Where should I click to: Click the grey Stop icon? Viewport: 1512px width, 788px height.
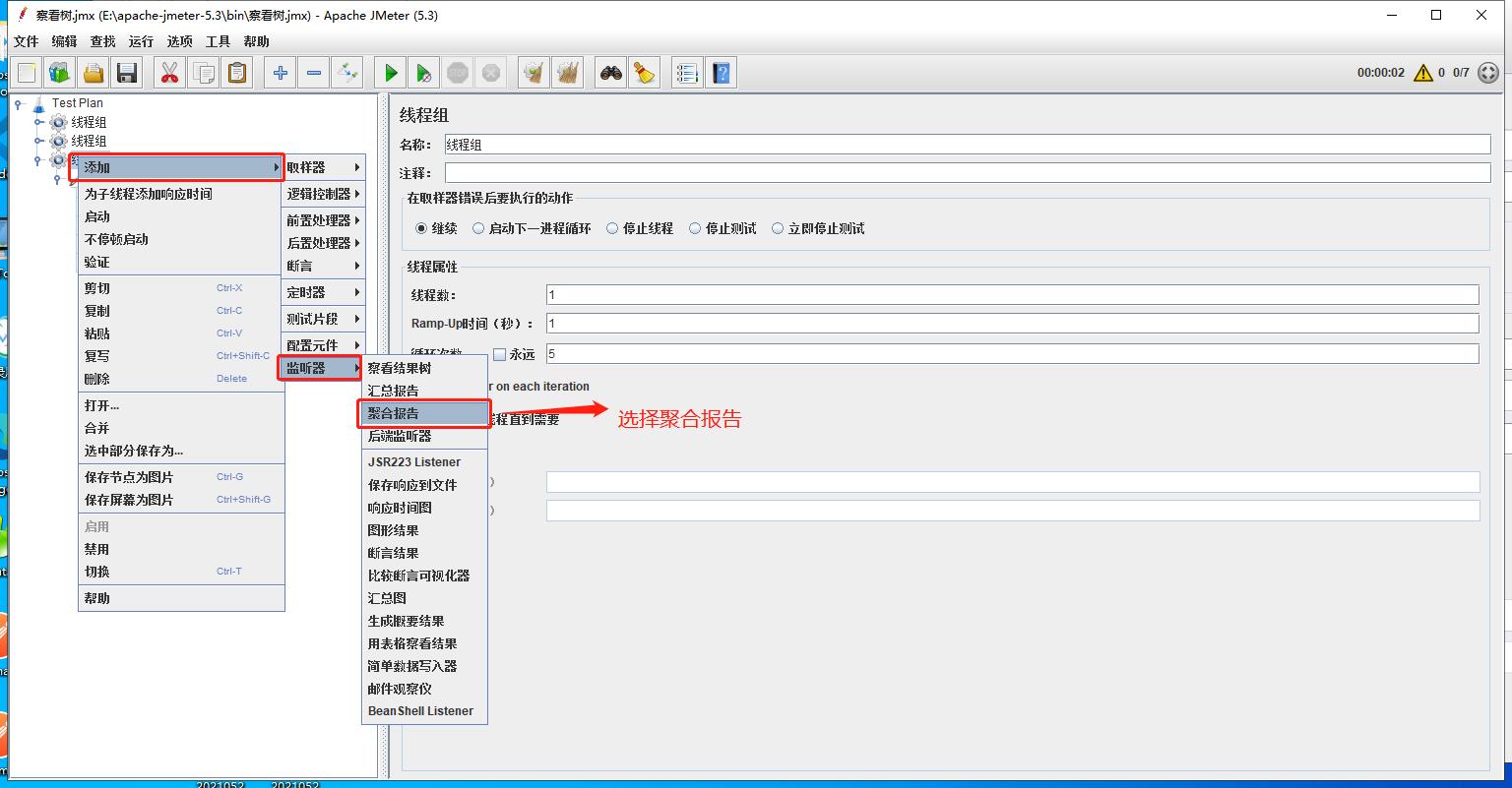tap(458, 73)
